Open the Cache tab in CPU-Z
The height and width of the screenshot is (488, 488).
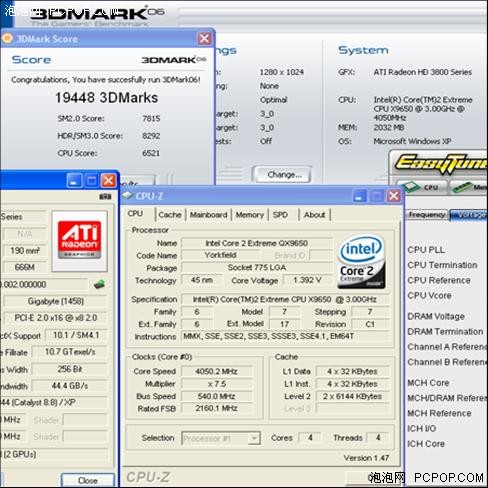tap(170, 215)
